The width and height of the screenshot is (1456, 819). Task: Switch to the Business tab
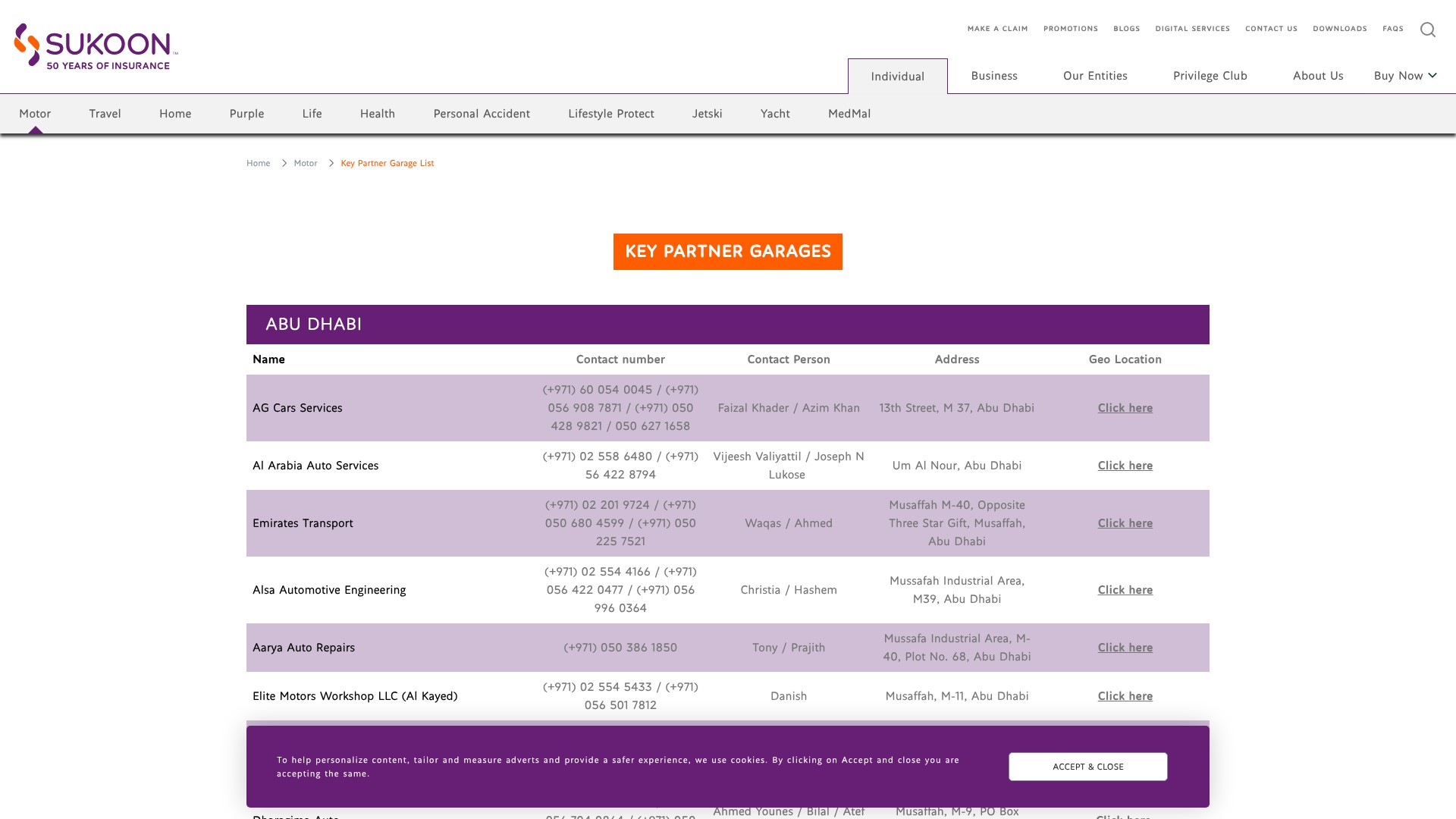pos(994,76)
